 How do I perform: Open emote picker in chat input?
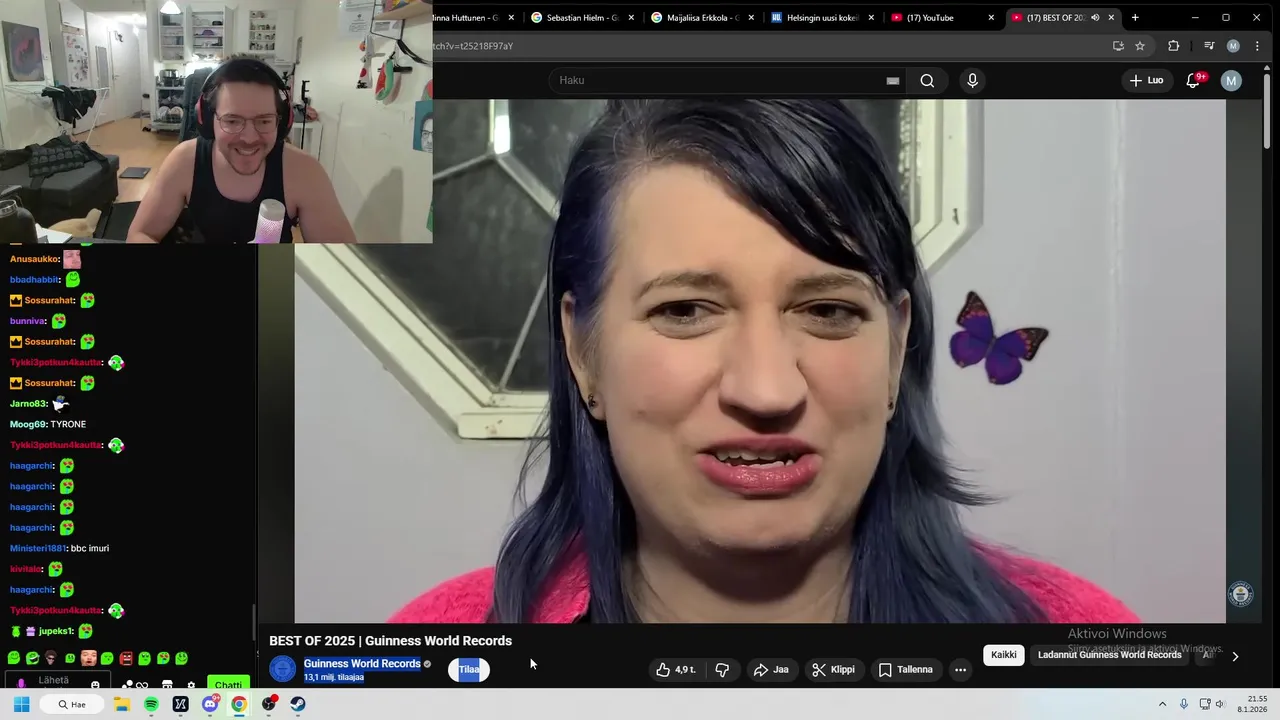95,686
